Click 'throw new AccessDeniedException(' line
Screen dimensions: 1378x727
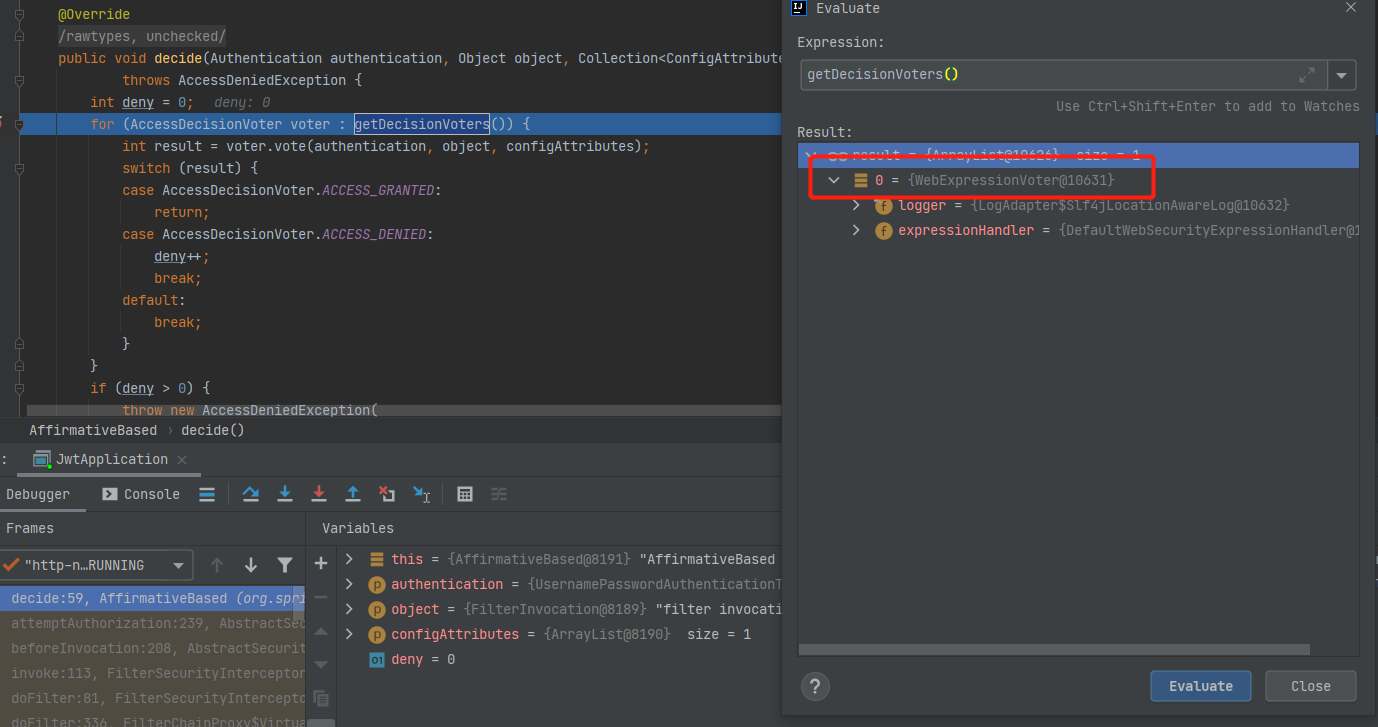249,410
